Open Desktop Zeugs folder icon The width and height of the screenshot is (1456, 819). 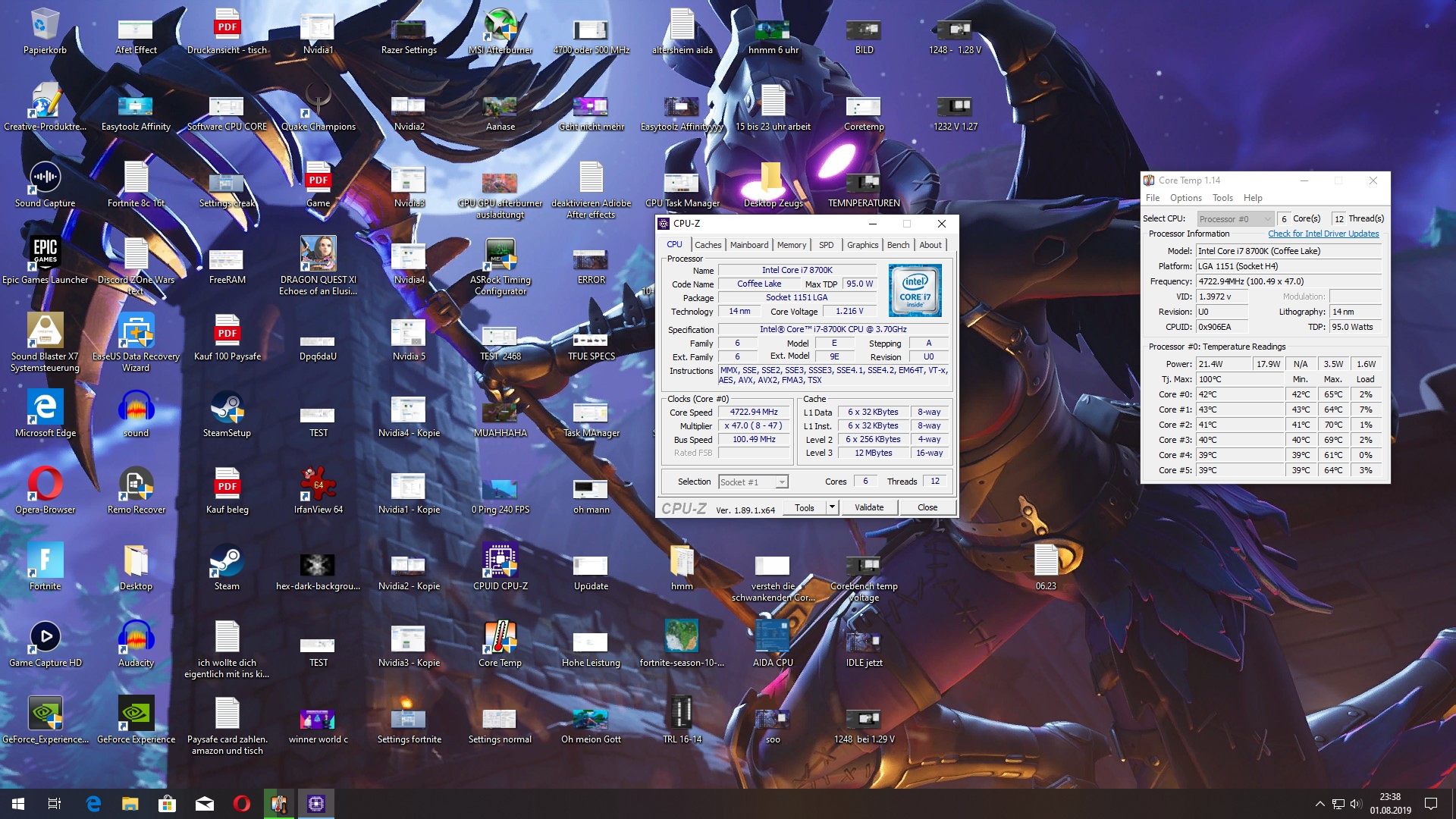(x=773, y=185)
